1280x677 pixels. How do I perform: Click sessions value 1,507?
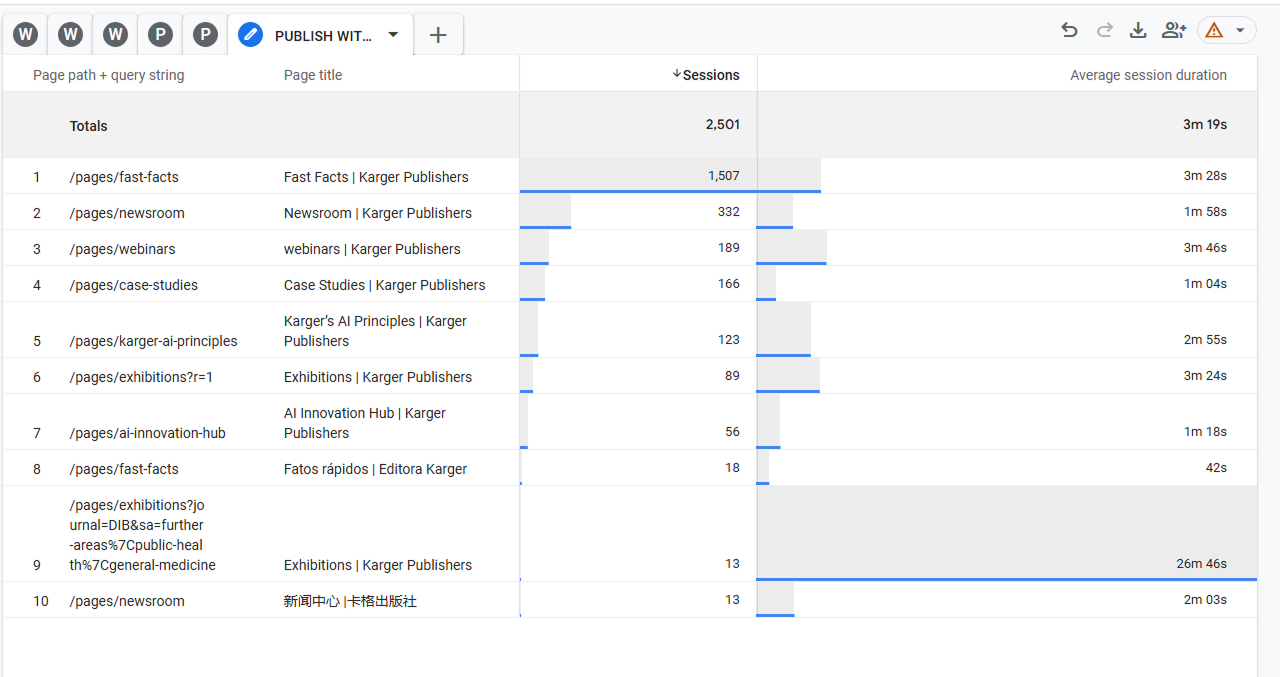pyautogui.click(x=724, y=176)
